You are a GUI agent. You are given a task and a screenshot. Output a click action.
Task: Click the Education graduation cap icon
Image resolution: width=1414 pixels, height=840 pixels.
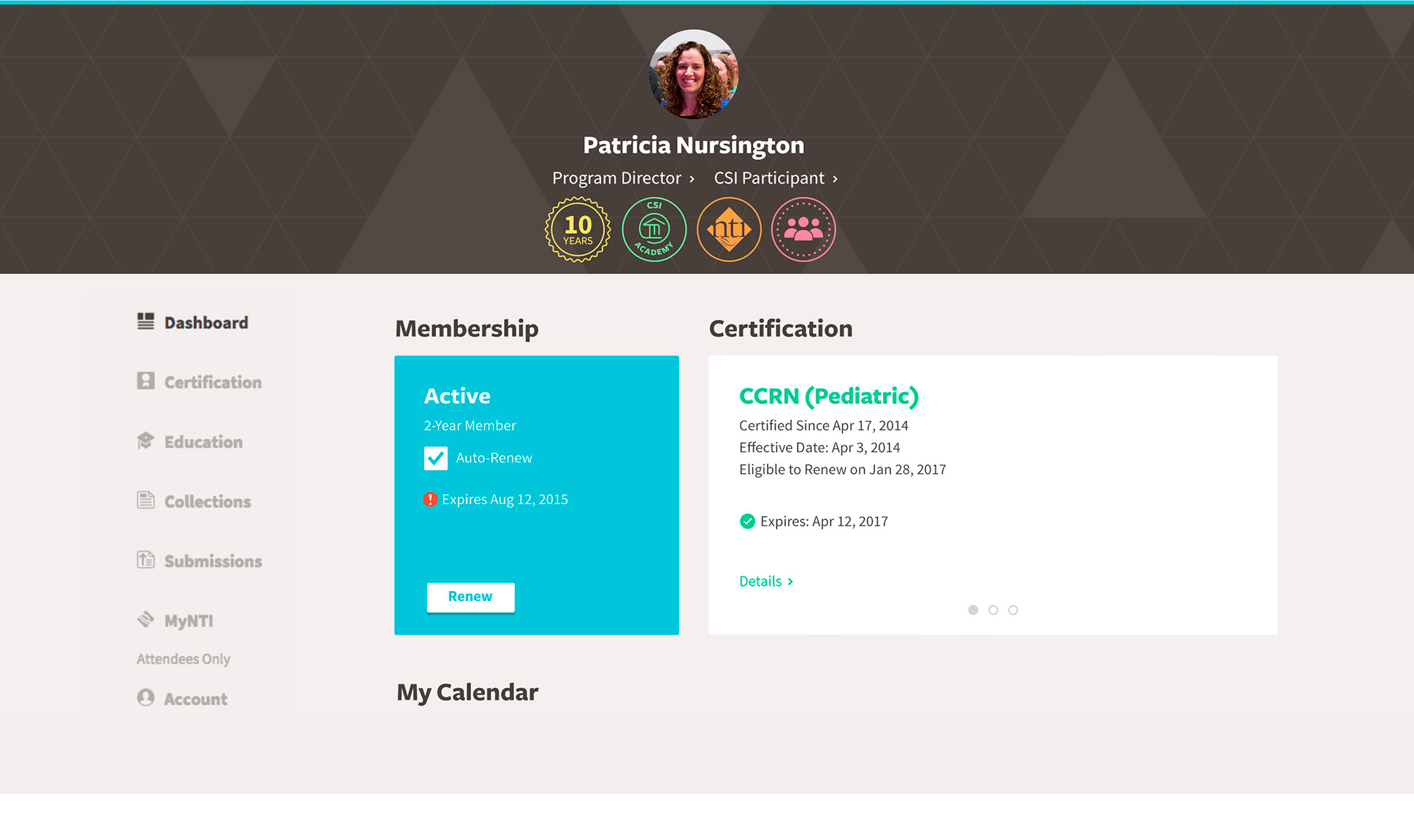pyautogui.click(x=145, y=441)
